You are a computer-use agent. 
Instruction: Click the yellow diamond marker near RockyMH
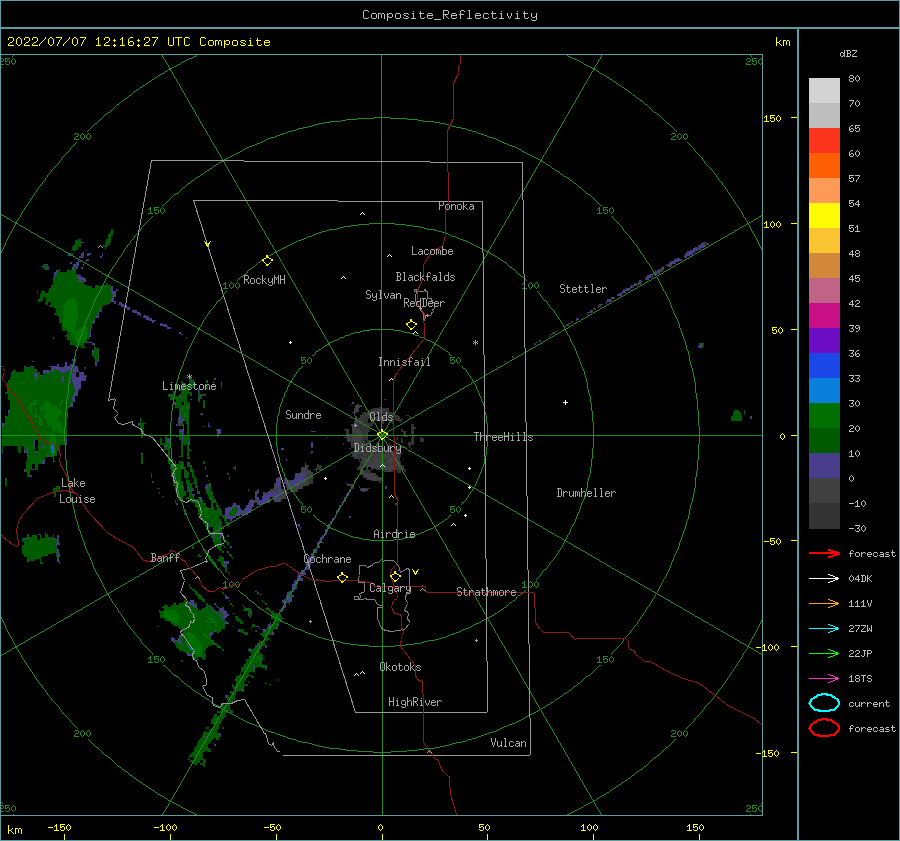[x=267, y=261]
